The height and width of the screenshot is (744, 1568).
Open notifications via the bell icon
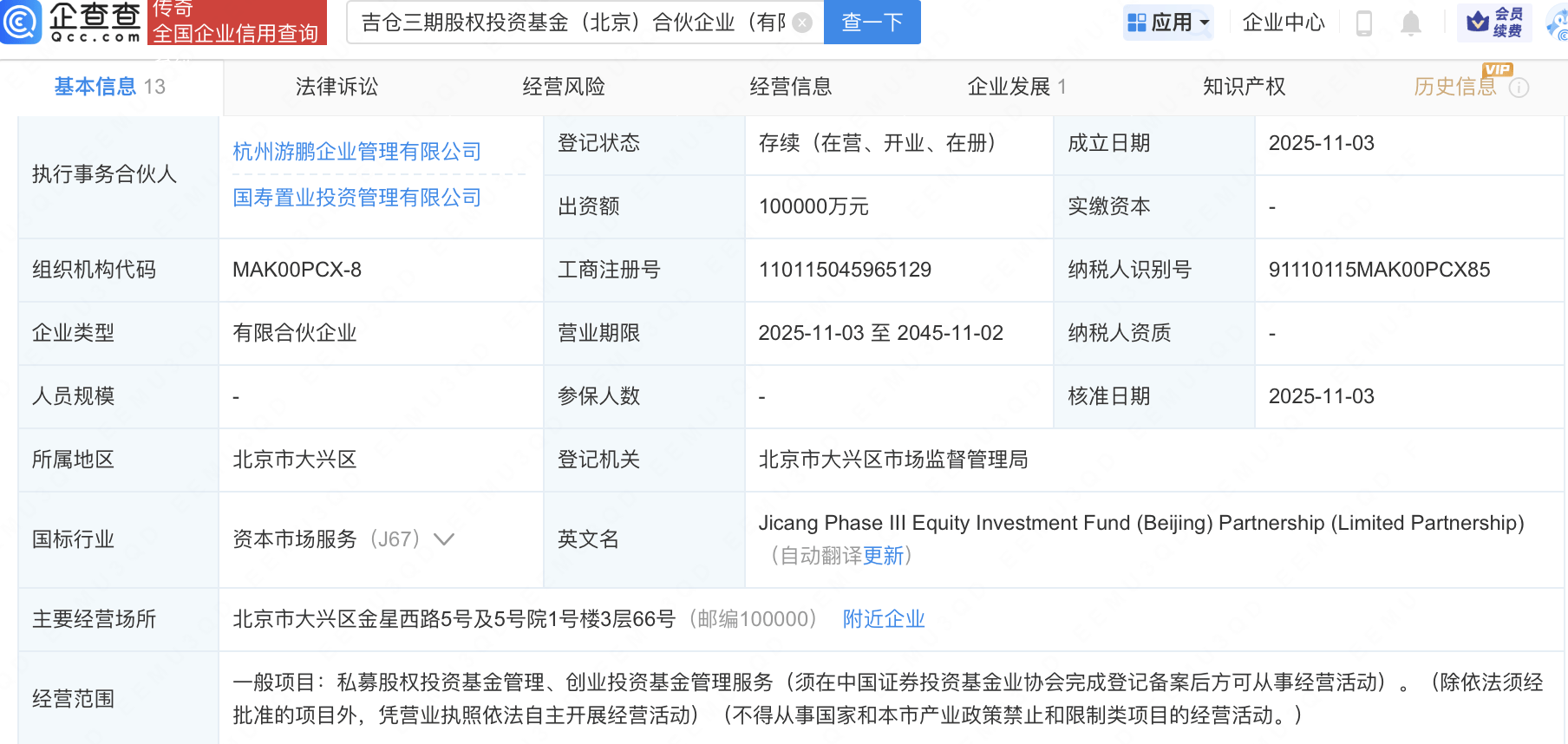click(x=1411, y=23)
